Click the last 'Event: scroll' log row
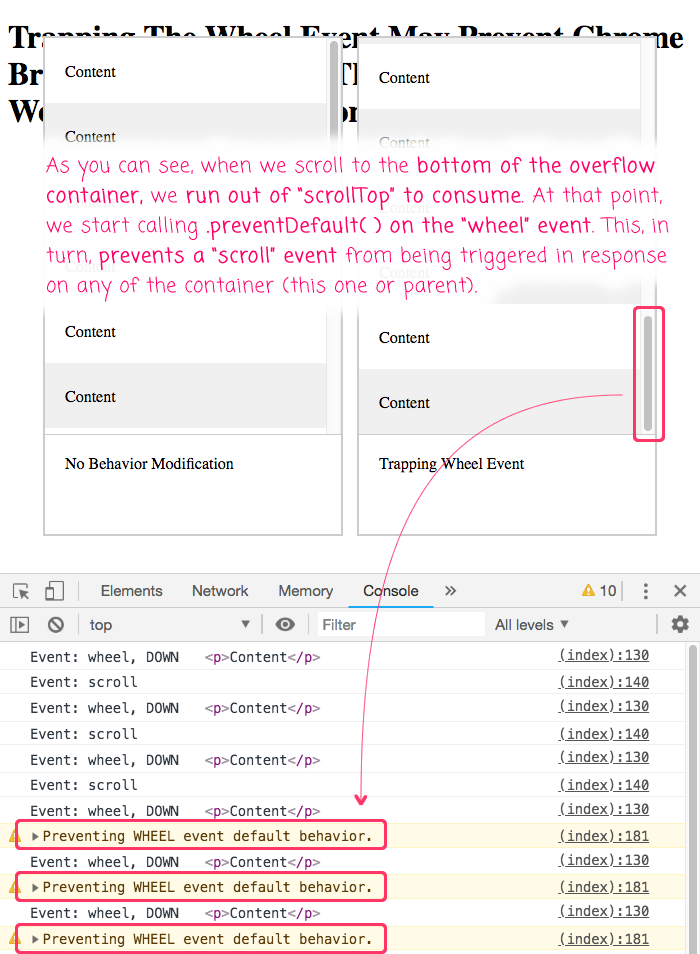 [x=342, y=785]
